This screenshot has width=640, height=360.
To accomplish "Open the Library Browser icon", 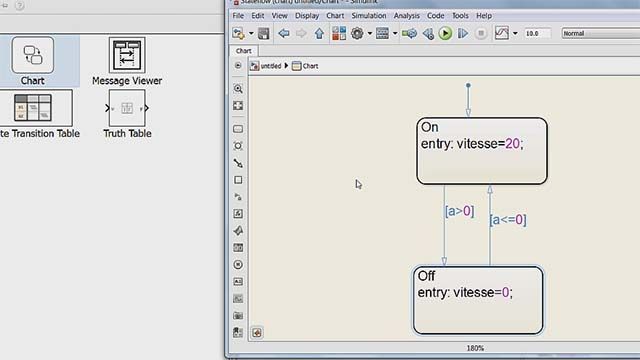I will [339, 33].
